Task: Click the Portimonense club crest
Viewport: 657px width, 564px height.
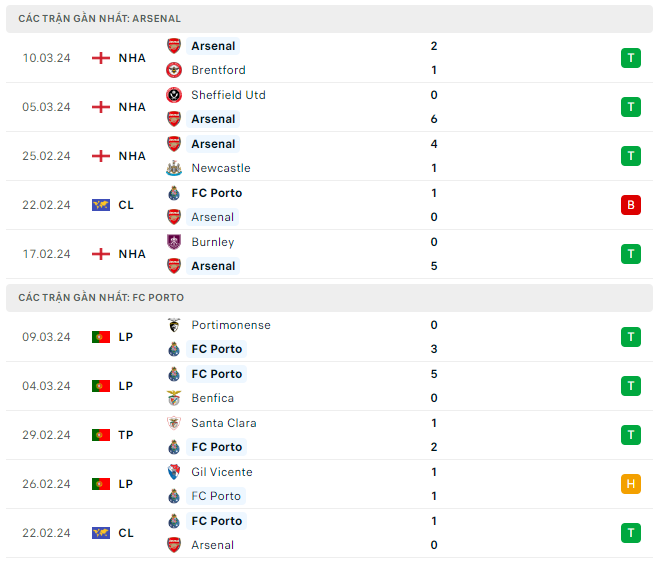Action: coord(174,325)
